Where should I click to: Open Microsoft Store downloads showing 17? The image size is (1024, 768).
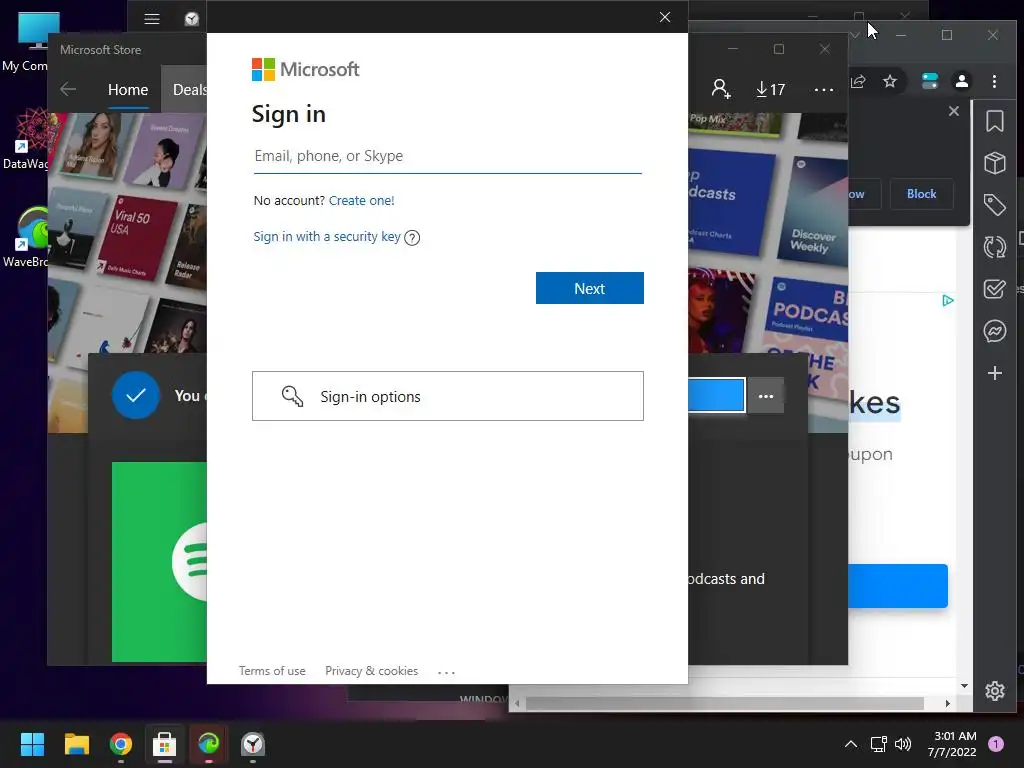(771, 89)
